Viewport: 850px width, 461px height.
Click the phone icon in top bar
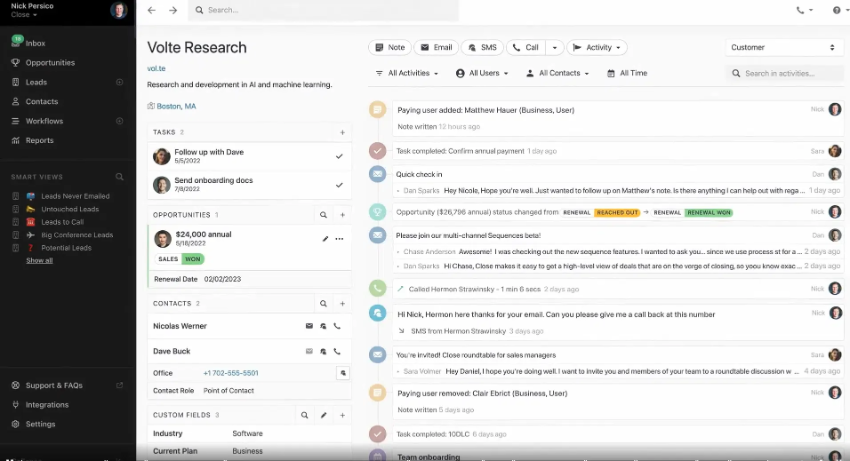coord(800,10)
